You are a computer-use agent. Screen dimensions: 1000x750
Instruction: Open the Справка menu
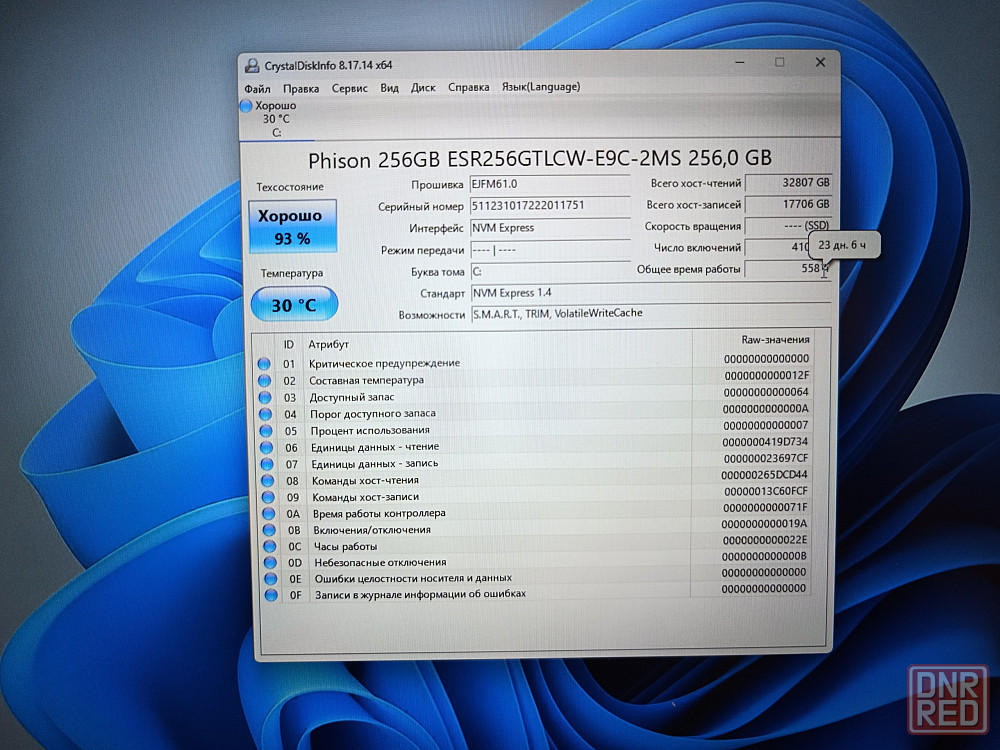pos(469,87)
